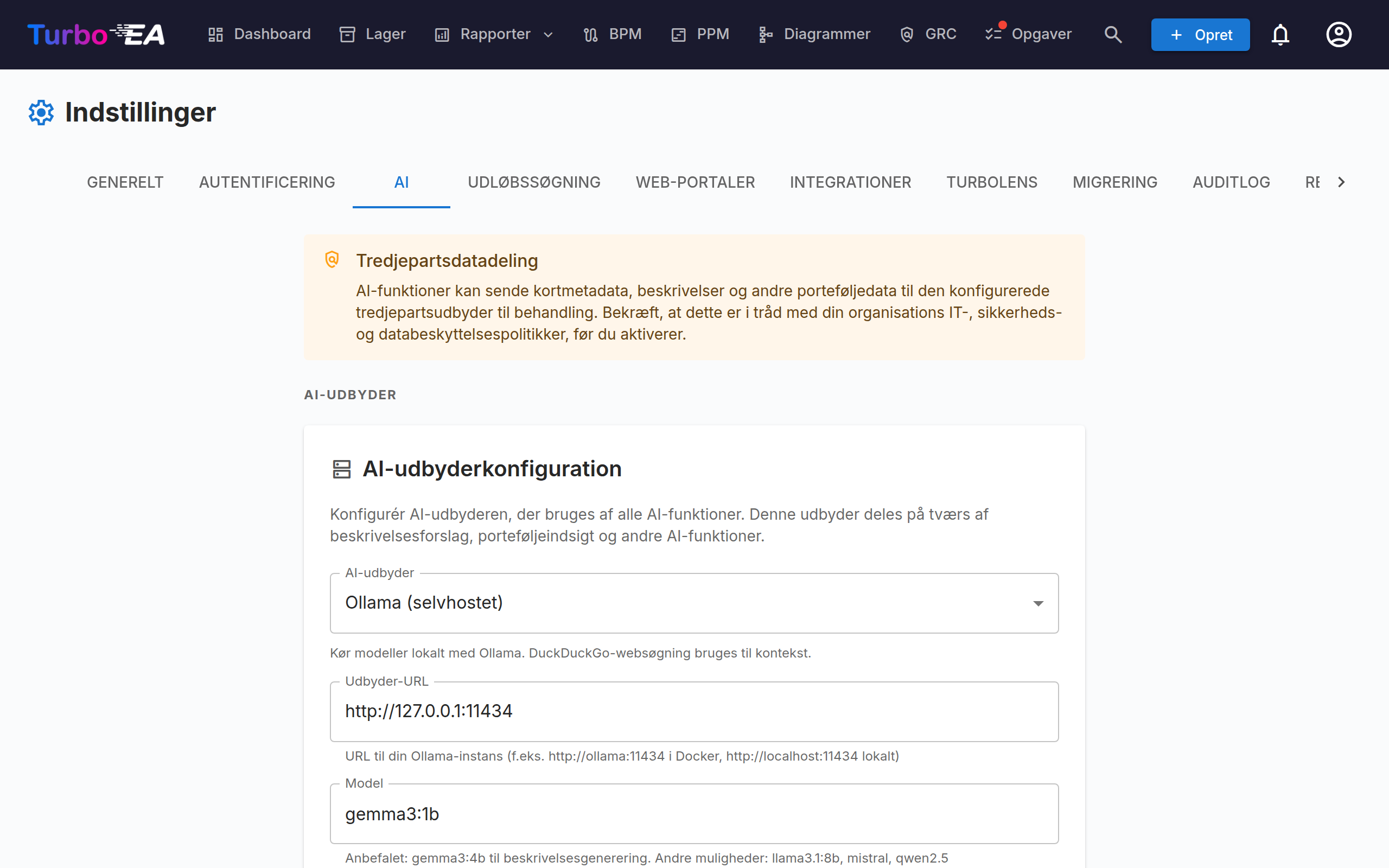Click the Model input field
Viewport: 1389px width, 868px height.
694,814
